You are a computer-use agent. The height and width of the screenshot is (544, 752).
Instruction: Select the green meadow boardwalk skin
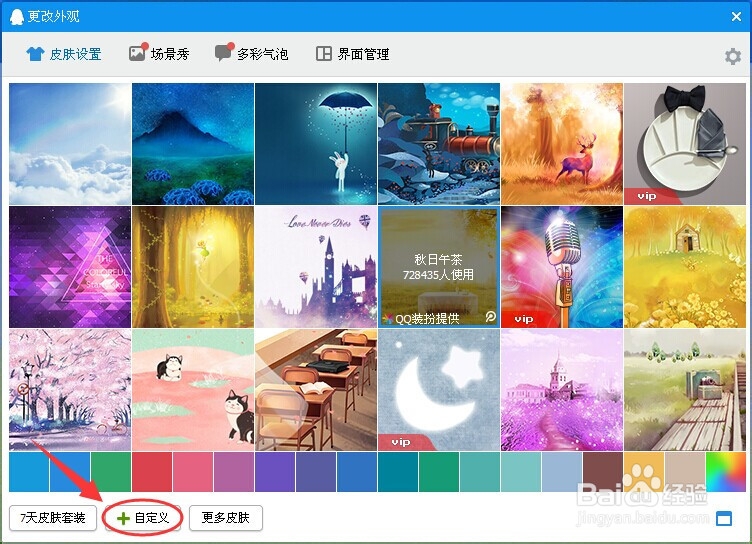(x=685, y=390)
